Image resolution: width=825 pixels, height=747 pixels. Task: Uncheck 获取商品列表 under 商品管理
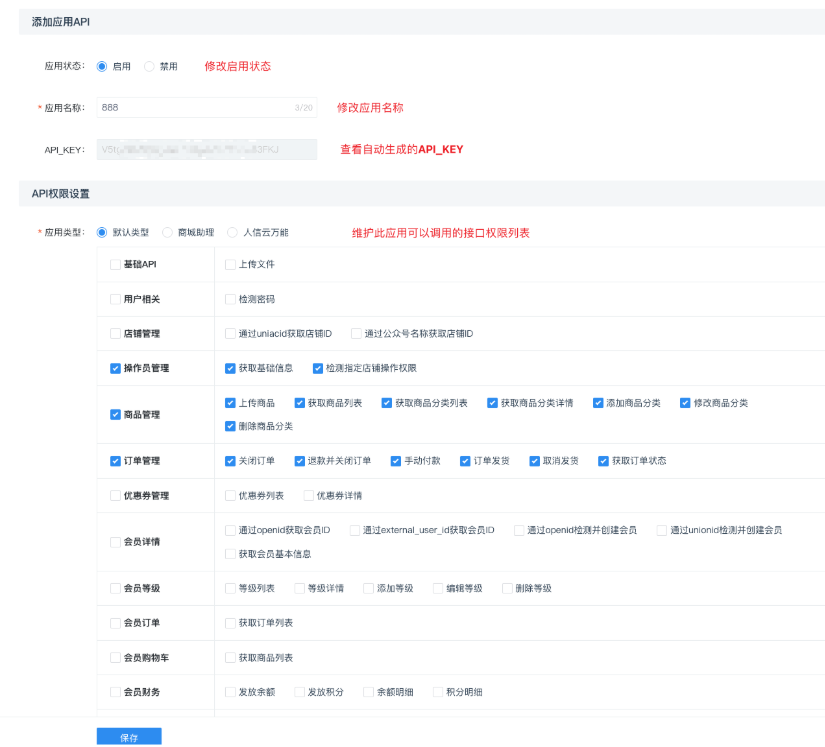pos(299,403)
